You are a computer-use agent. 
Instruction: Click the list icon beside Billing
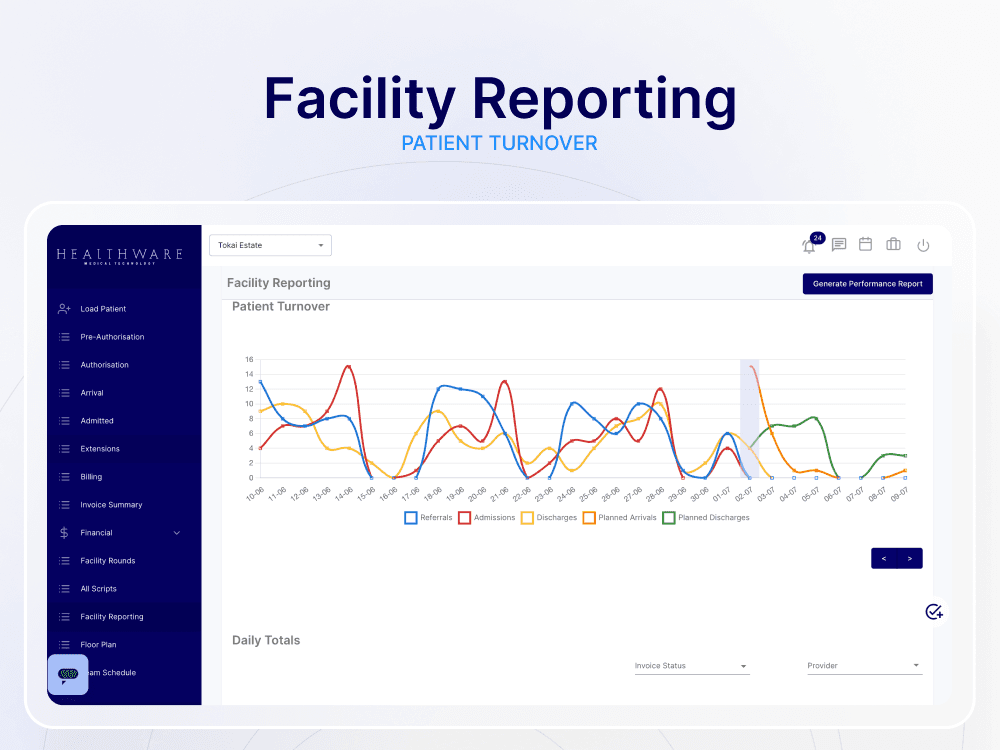tap(64, 477)
